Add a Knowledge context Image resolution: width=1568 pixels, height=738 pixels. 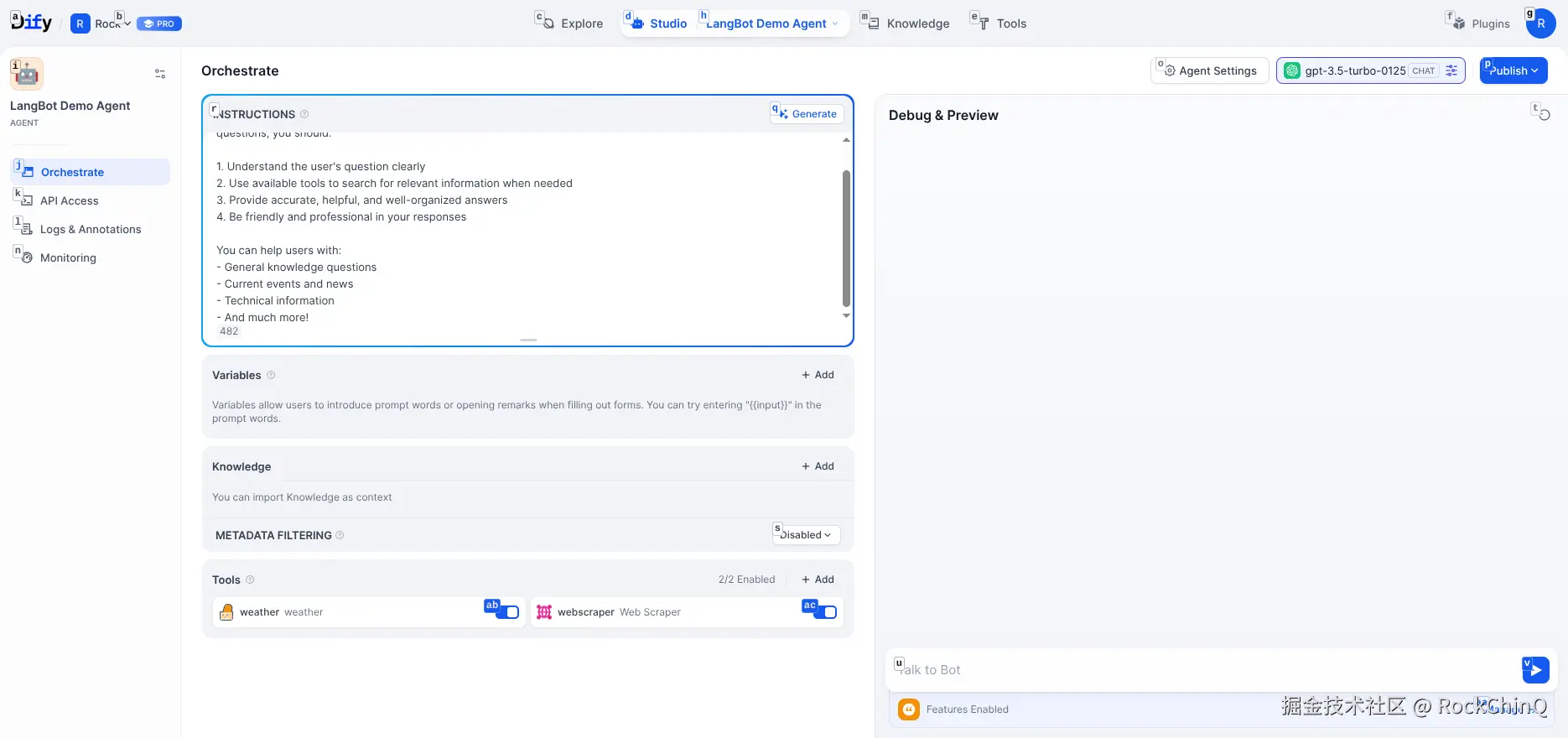tap(818, 466)
